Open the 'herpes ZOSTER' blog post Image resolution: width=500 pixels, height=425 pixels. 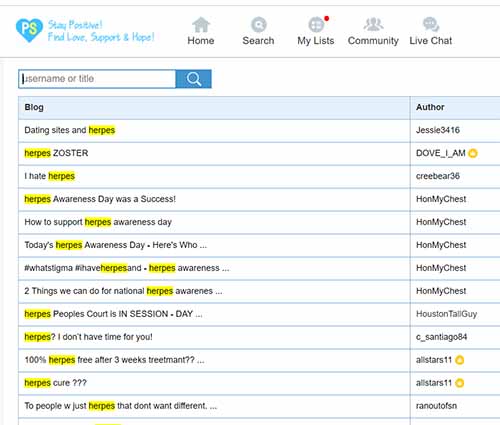56,153
